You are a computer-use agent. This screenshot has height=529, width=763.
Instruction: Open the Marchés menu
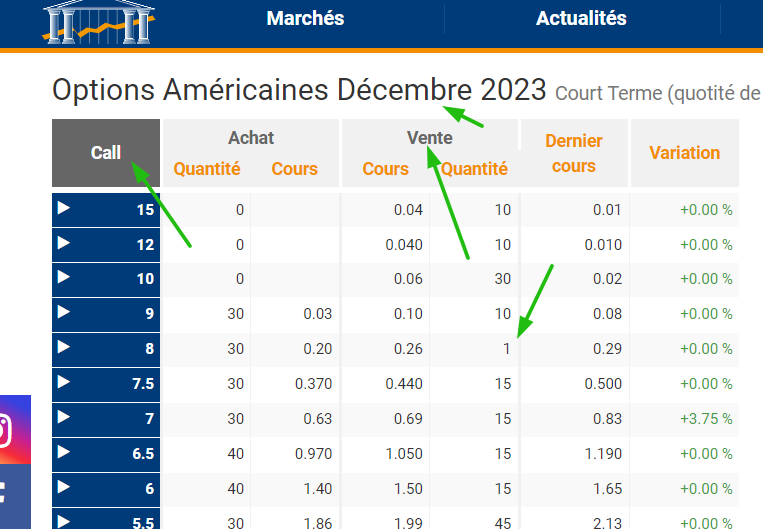305,19
